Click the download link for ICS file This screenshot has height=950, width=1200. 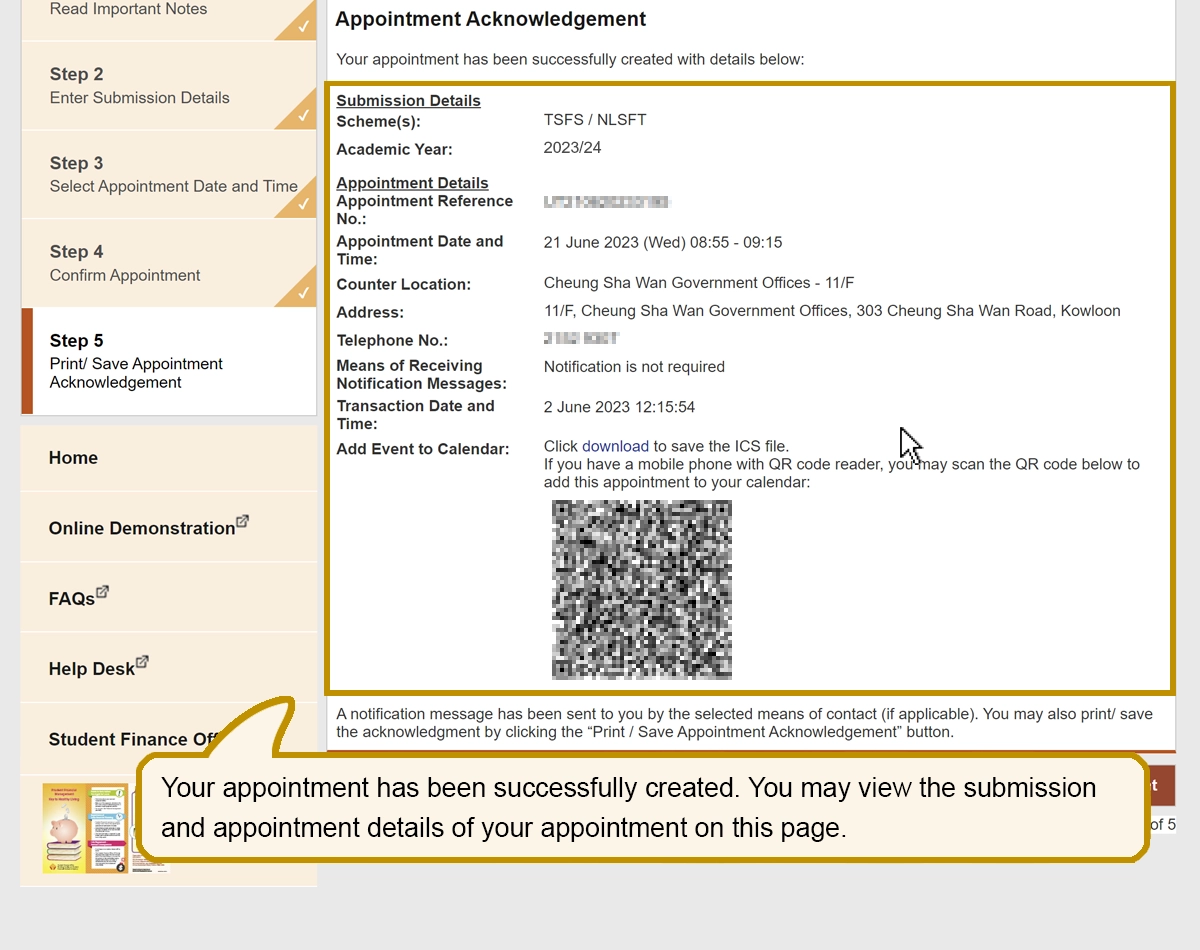coord(615,446)
